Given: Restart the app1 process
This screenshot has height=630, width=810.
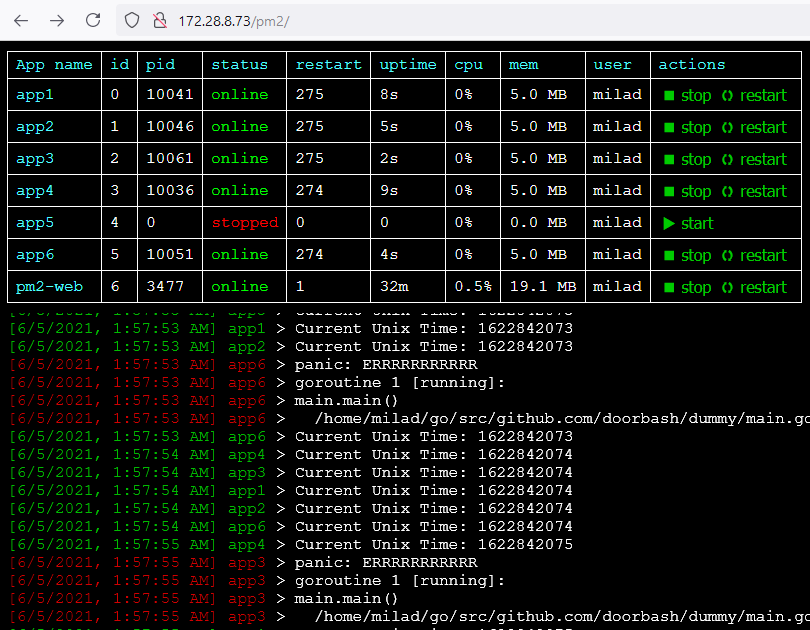Looking at the screenshot, I should [754, 96].
